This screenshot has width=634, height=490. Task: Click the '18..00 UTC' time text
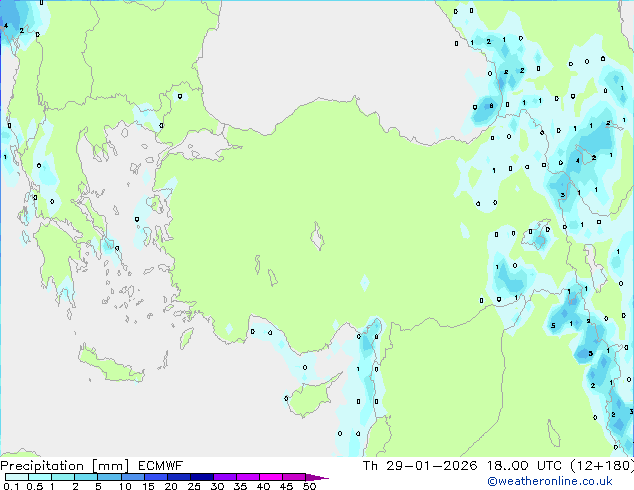[x=524, y=466]
